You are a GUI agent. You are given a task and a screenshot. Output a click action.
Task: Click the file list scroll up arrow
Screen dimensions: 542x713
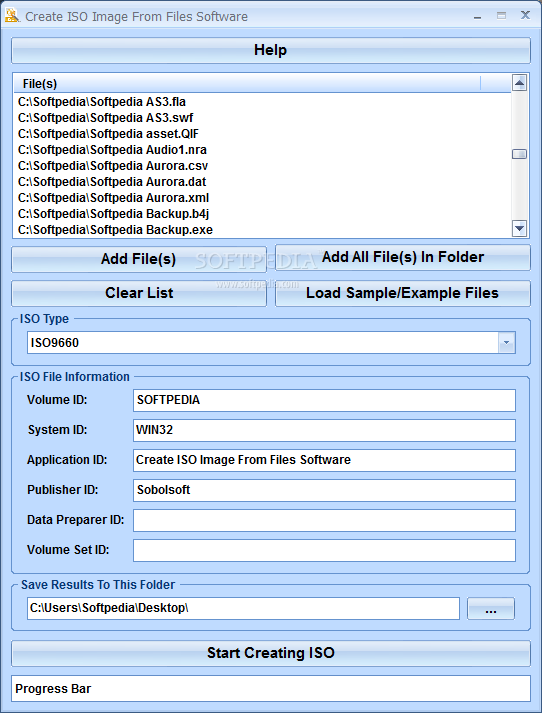coord(519,83)
